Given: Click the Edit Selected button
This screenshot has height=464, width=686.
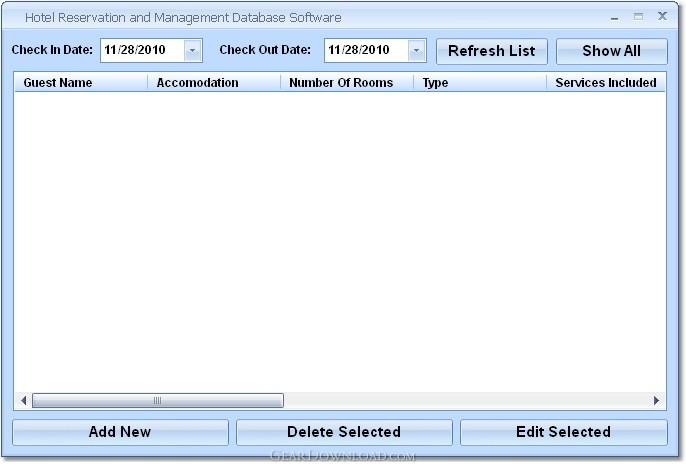Looking at the screenshot, I should tap(564, 432).
